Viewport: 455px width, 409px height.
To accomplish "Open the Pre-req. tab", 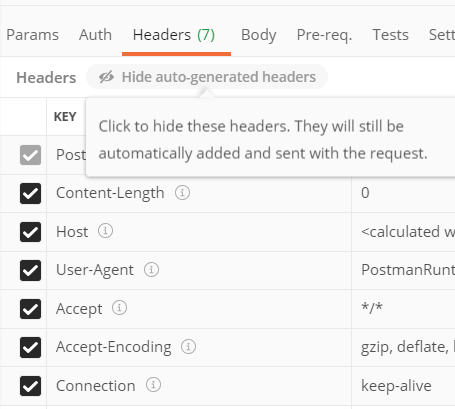I will (324, 35).
